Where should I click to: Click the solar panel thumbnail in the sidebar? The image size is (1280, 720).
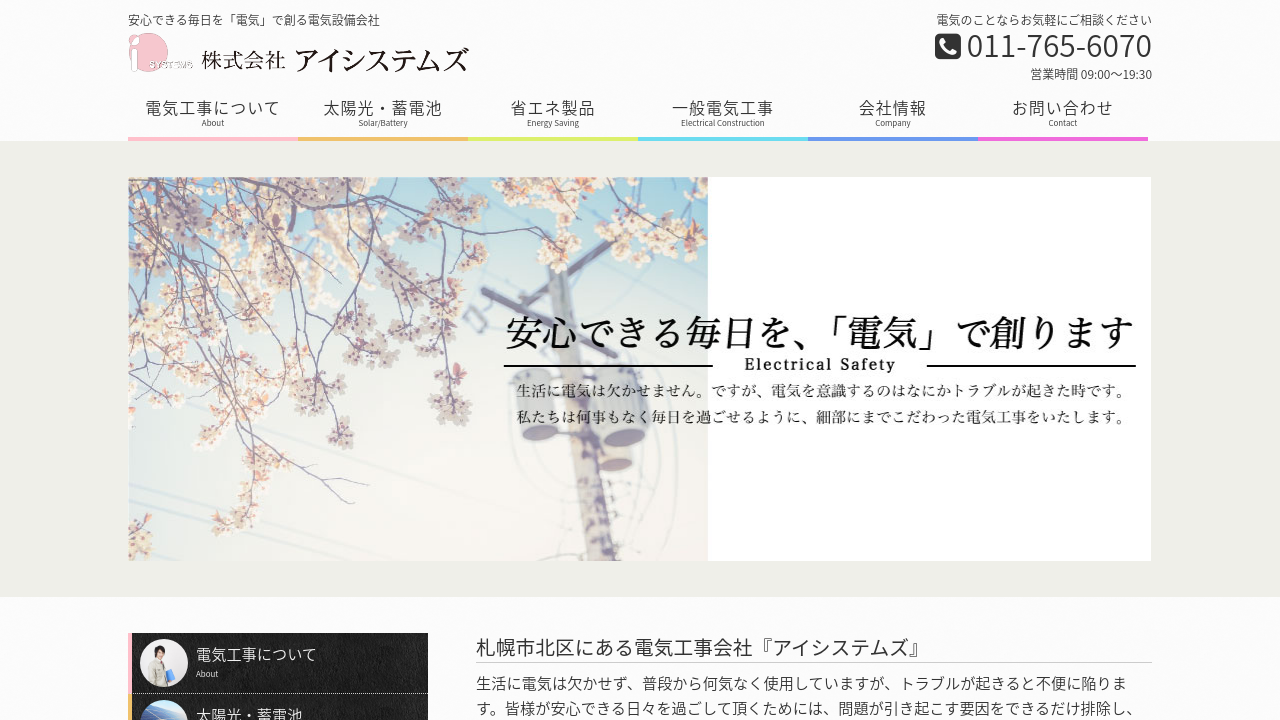tap(163, 711)
